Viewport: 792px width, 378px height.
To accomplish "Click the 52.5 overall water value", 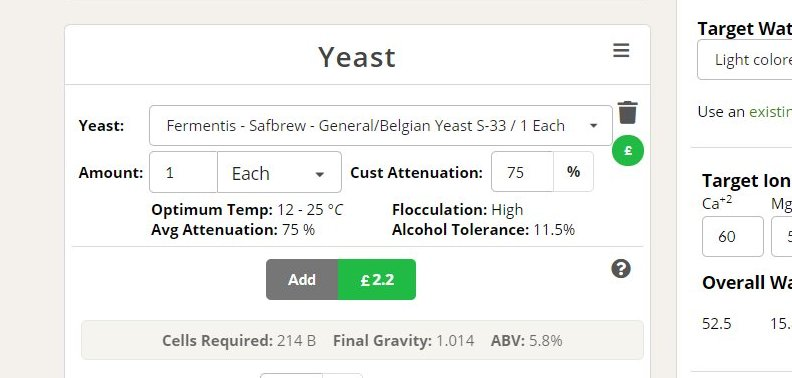I will pos(717,323).
